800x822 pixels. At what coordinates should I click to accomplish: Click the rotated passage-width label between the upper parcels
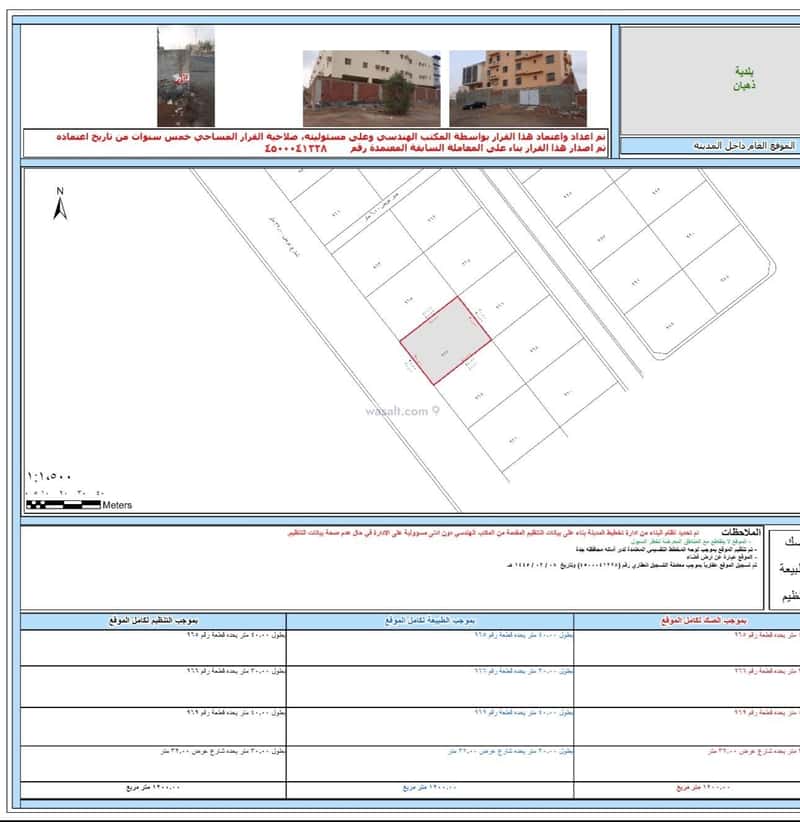tap(381, 207)
